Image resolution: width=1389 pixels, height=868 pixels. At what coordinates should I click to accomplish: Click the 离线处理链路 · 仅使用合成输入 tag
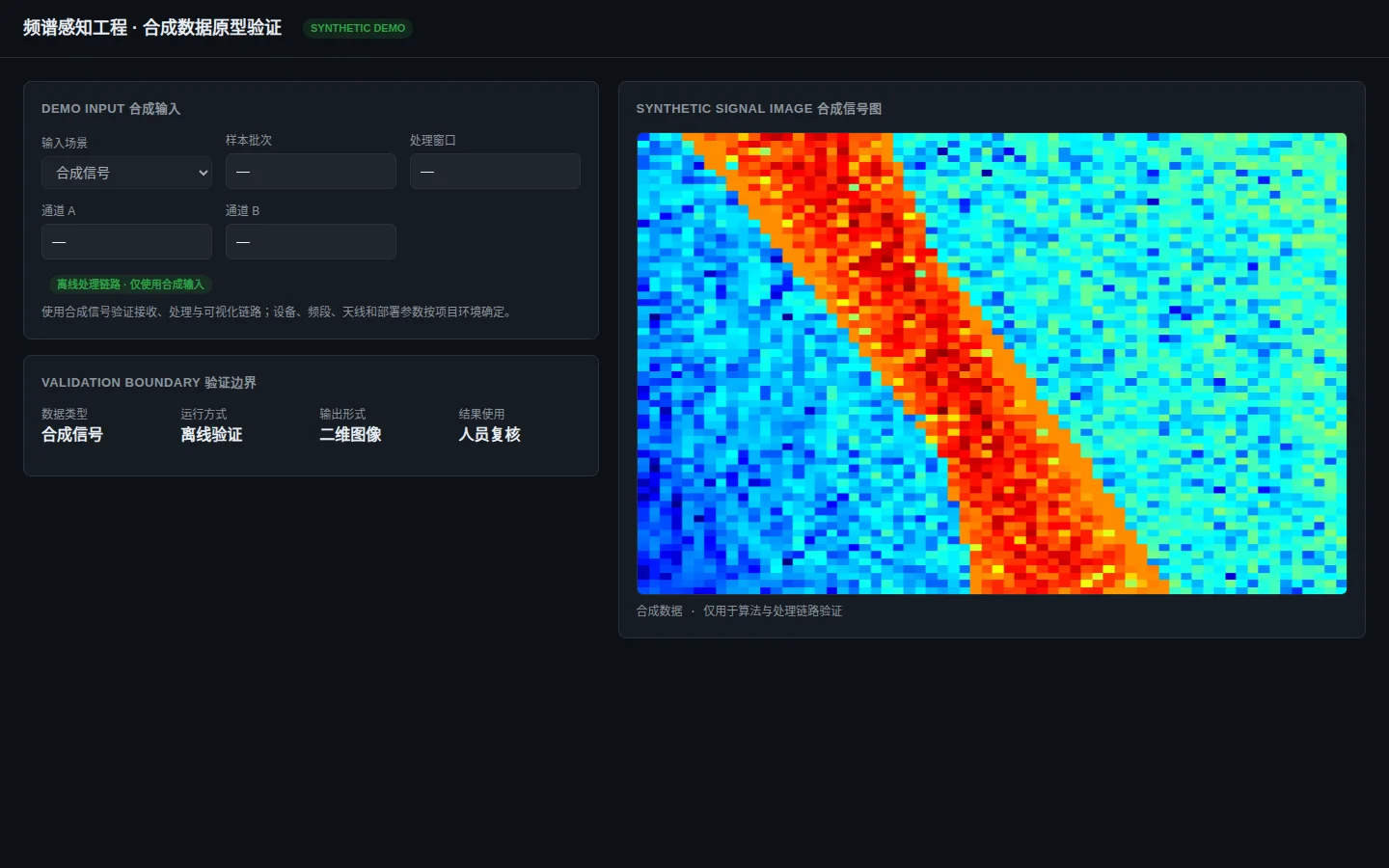(x=130, y=285)
